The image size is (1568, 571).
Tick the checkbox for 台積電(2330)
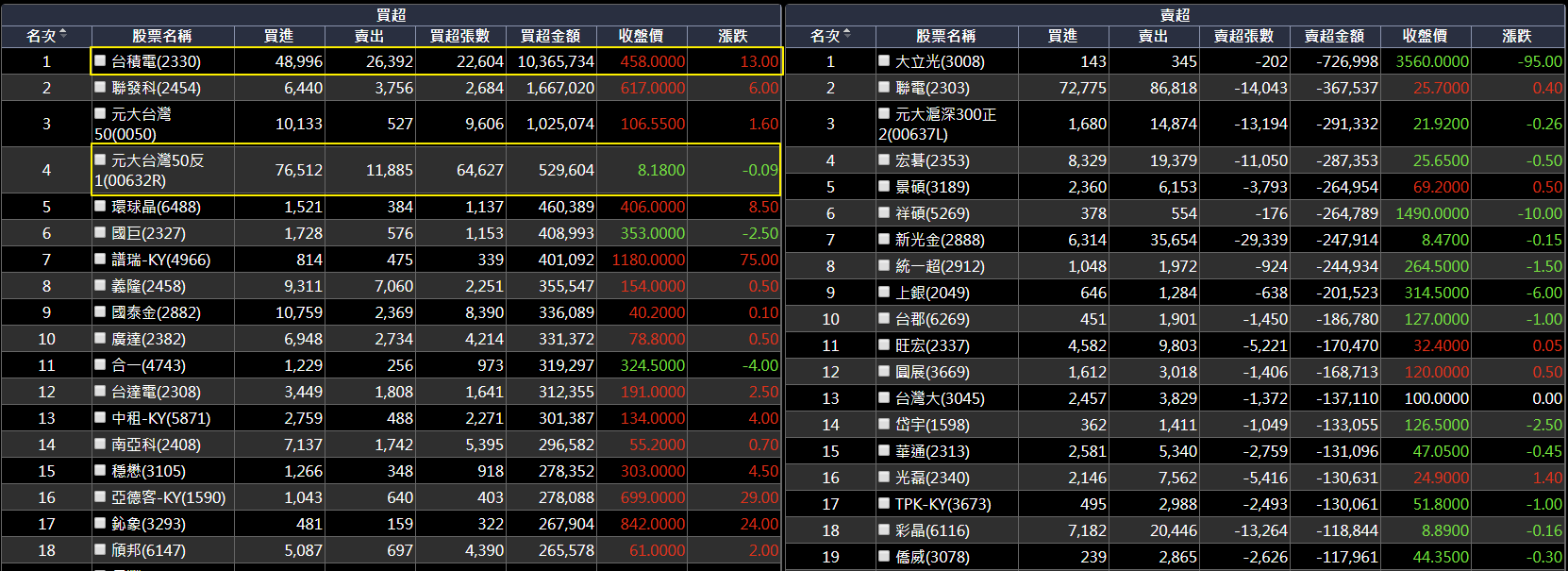click(x=101, y=60)
